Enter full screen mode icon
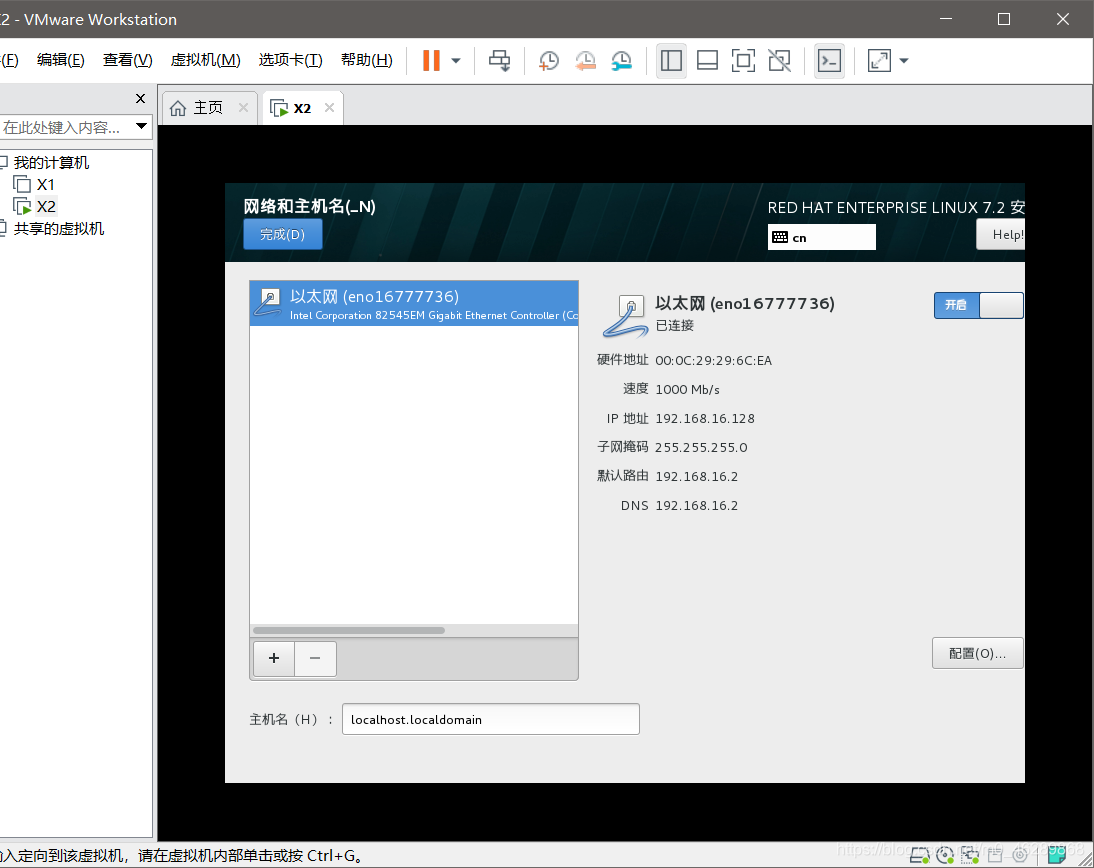This screenshot has height=868, width=1094. pyautogui.click(x=743, y=61)
